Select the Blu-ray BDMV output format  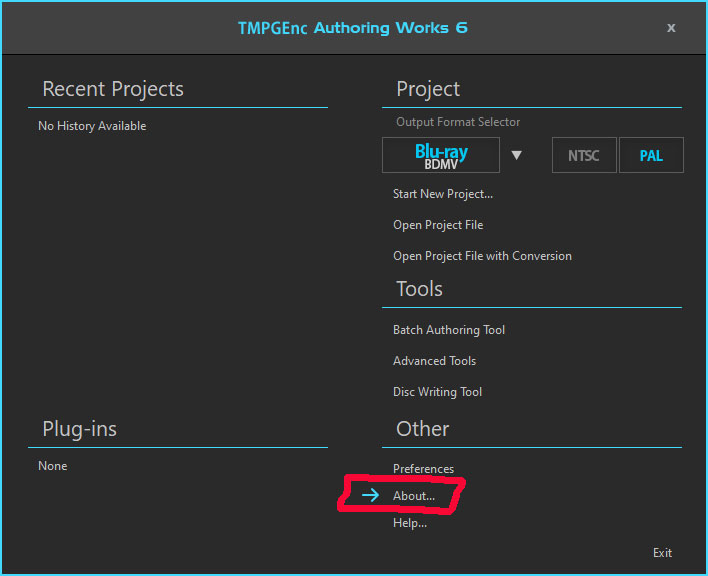click(x=441, y=155)
